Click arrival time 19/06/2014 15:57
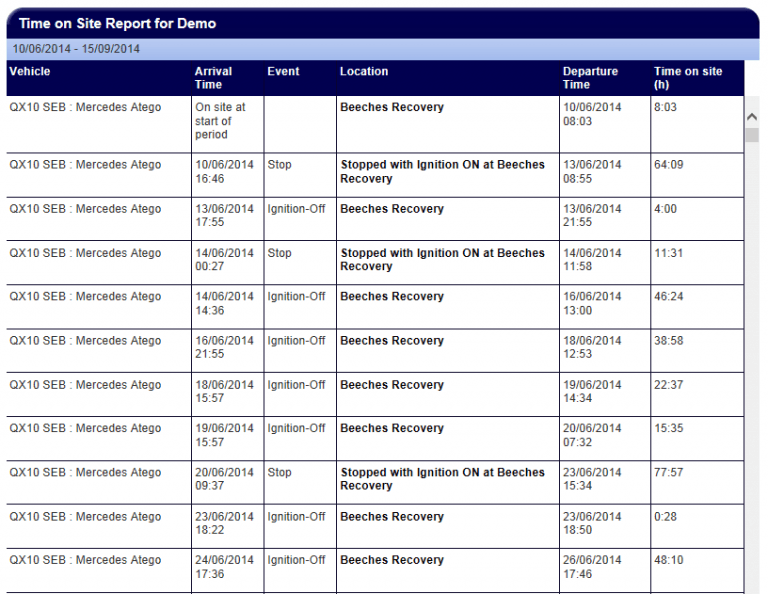768x594 pixels. 224,435
